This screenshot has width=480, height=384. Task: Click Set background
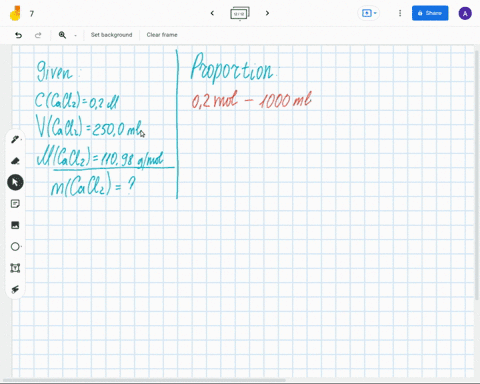pyautogui.click(x=112, y=35)
